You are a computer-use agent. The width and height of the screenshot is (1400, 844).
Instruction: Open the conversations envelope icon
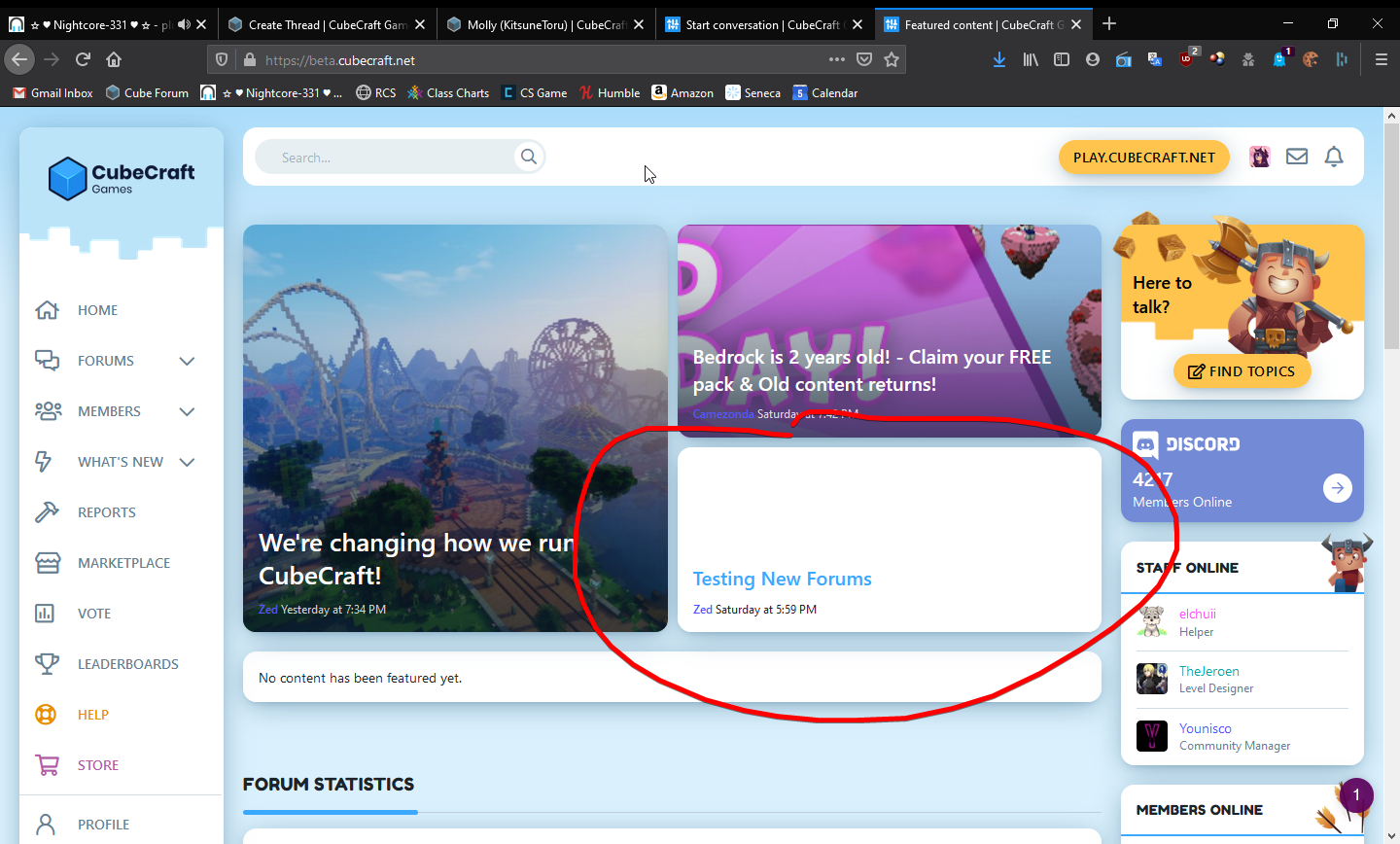coord(1297,157)
